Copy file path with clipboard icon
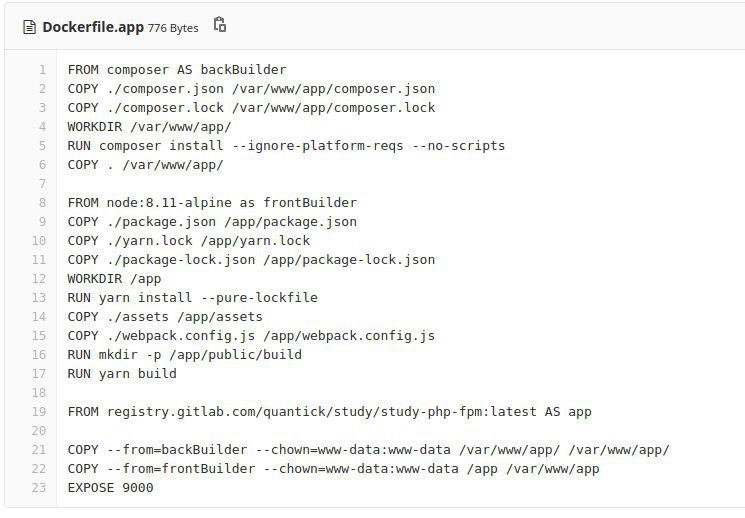Image resolution: width=745 pixels, height=518 pixels. coord(220,24)
